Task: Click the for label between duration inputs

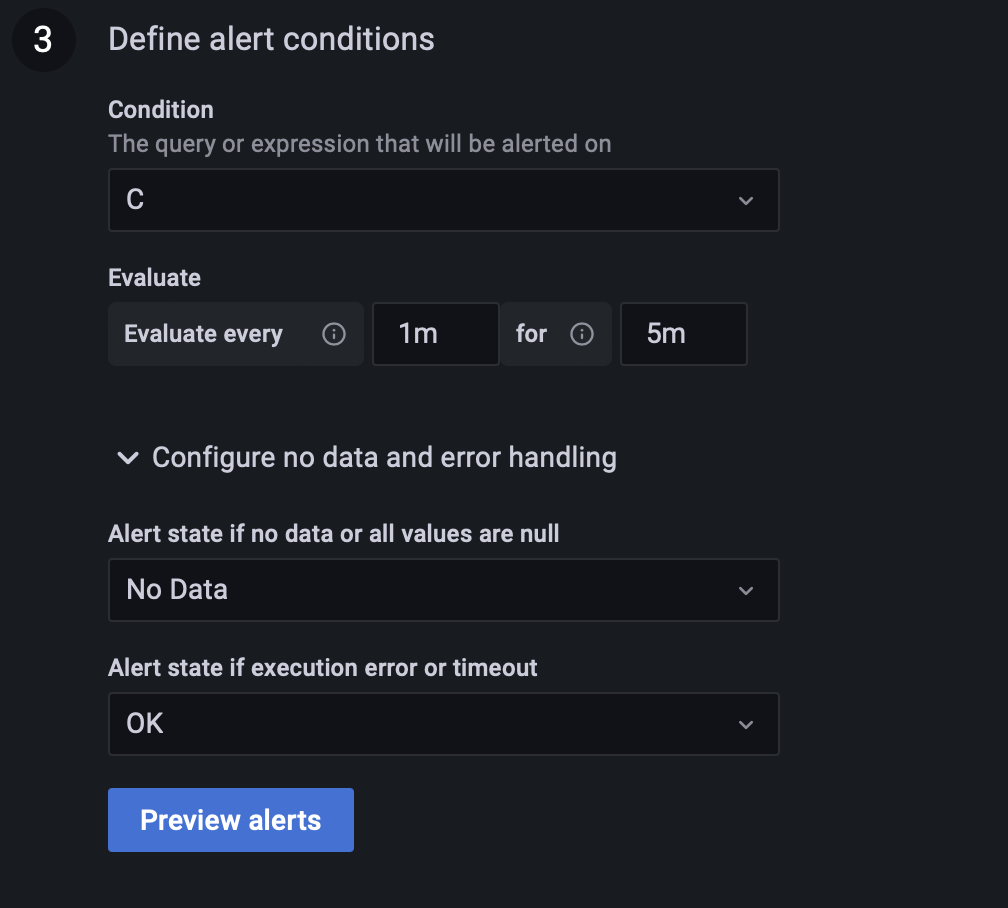Action: pos(531,334)
